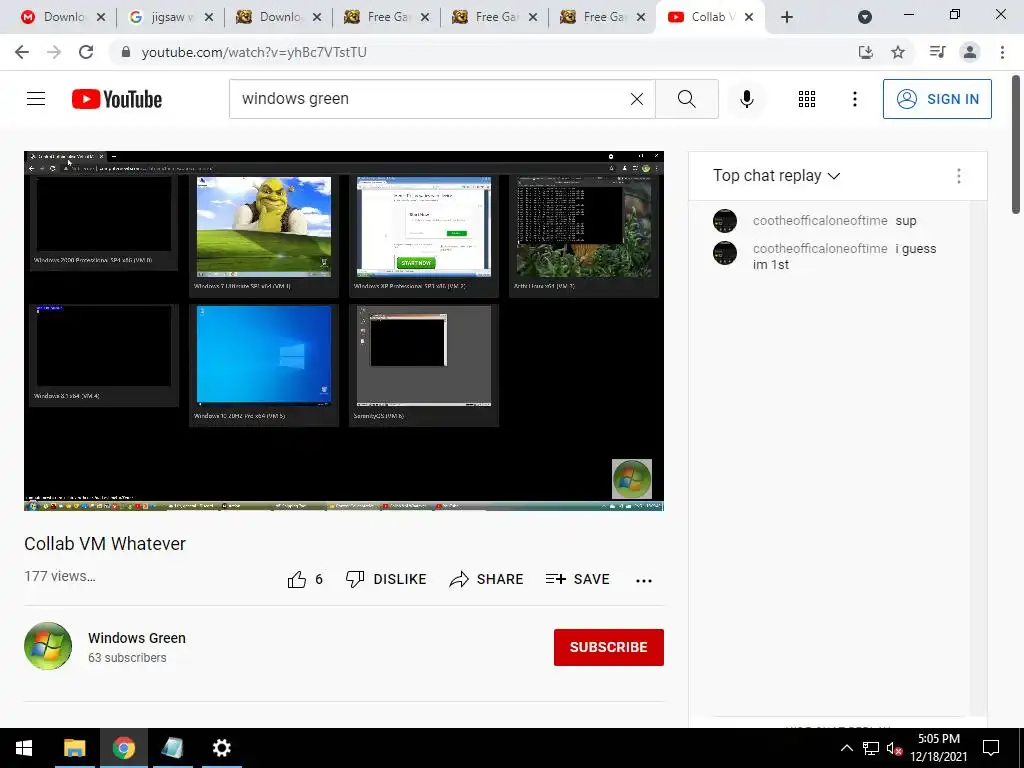Open a new browser tab
This screenshot has width=1024, height=768.
[787, 17]
